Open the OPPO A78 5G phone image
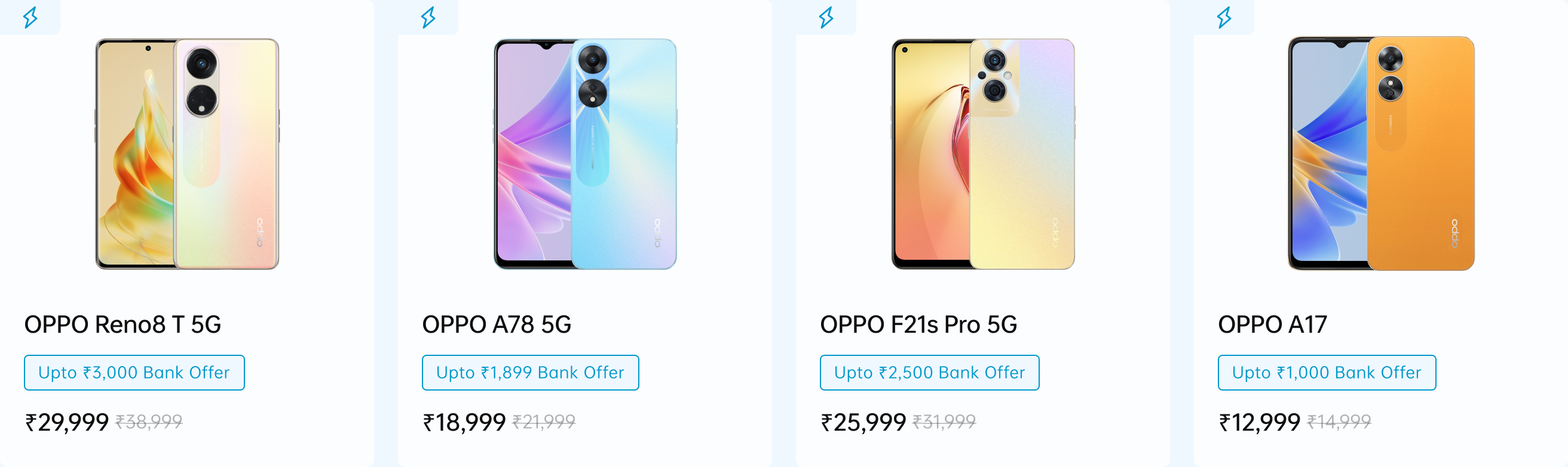1568x467 pixels. 585,154
